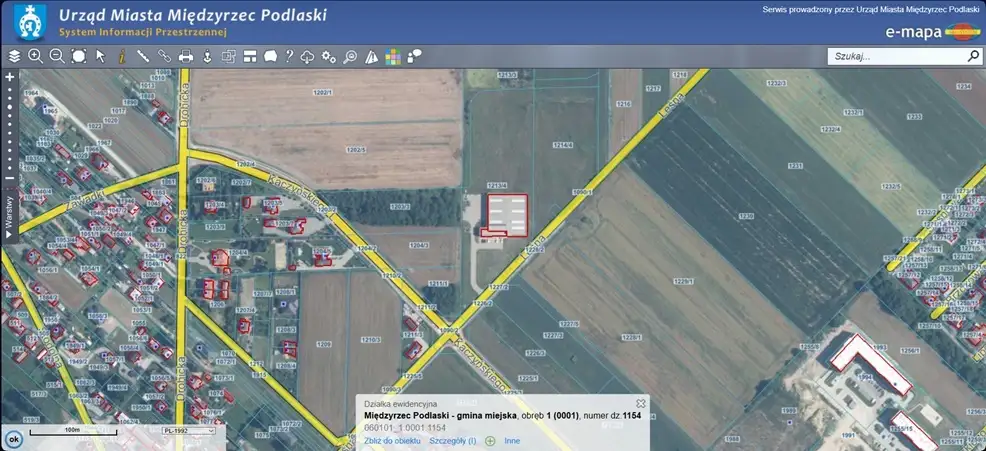This screenshot has height=451, width=986.
Task: Open the map layers stack icon
Action: 14,57
